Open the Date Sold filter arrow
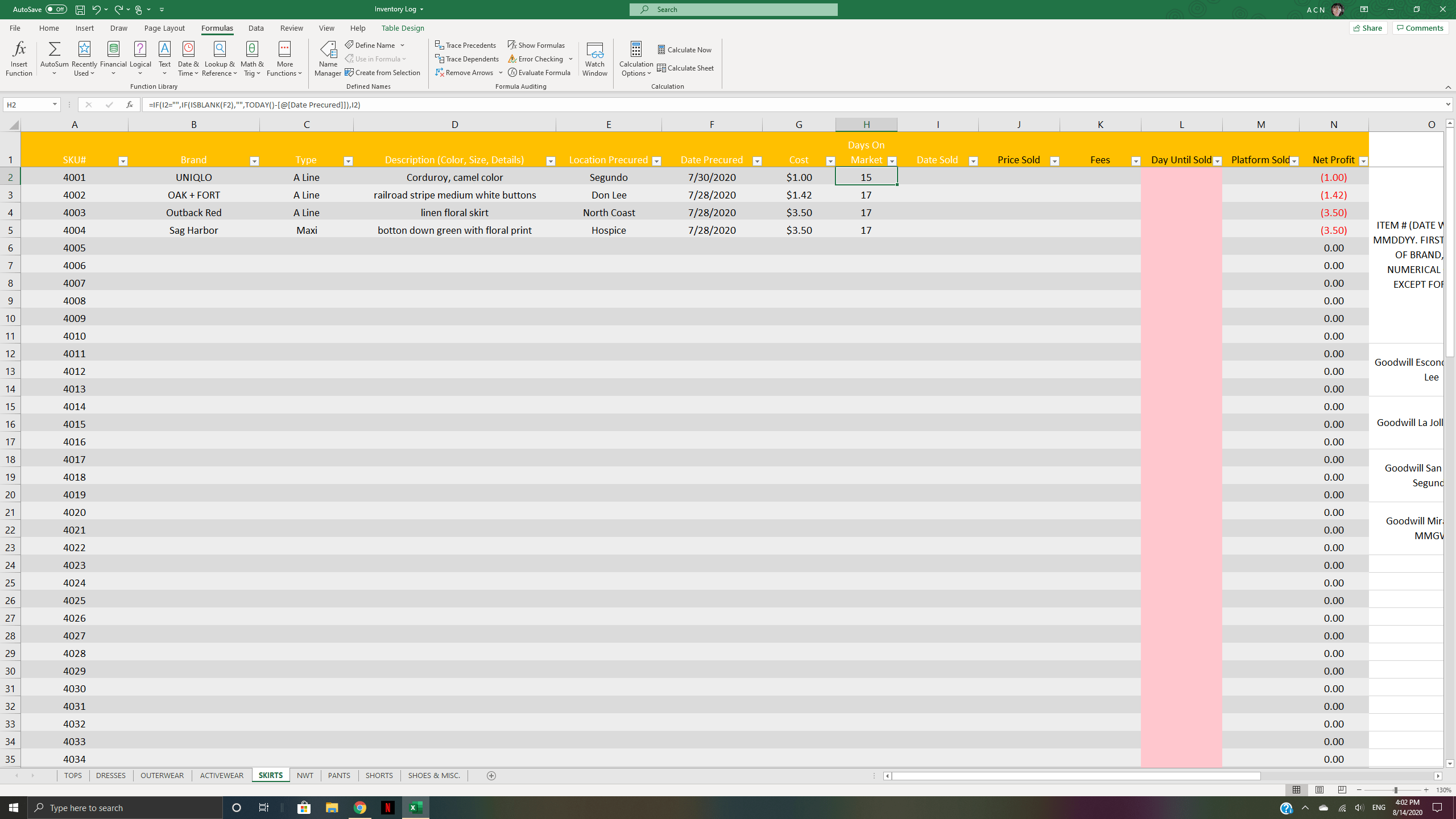 [x=973, y=161]
